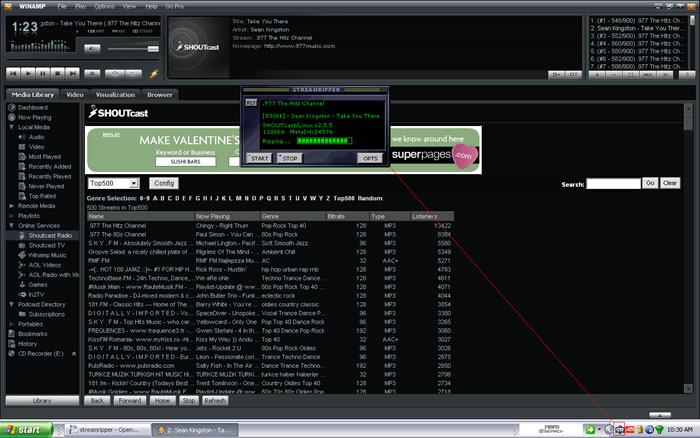Open the Options menu
This screenshot has height=438, width=700.
point(103,5)
